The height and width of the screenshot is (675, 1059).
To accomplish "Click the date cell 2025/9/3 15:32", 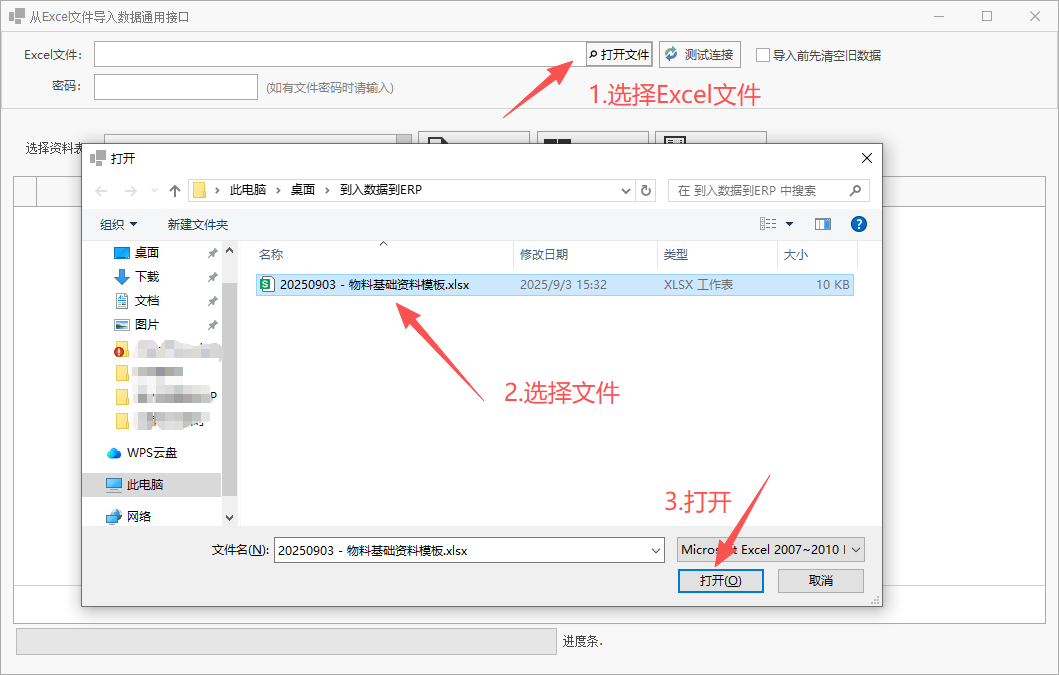I will tap(563, 285).
